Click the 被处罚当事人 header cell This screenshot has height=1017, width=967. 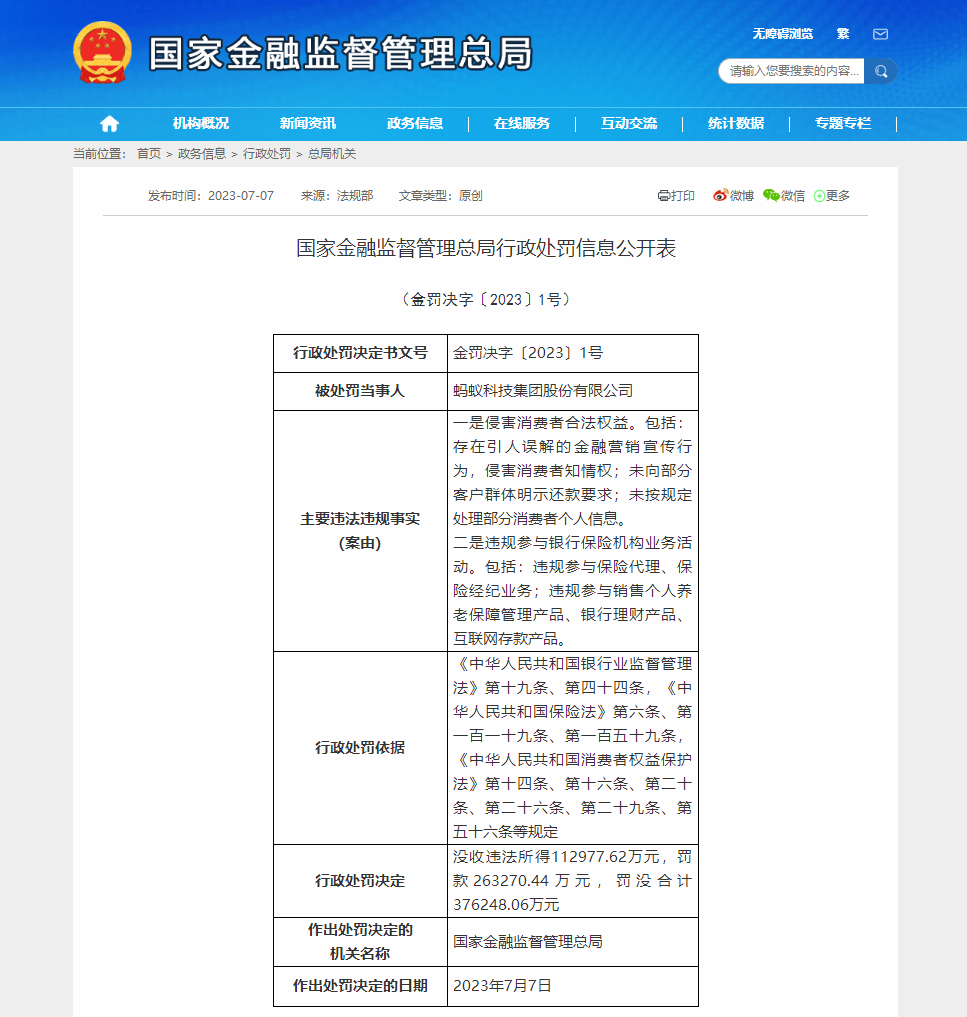click(x=361, y=391)
